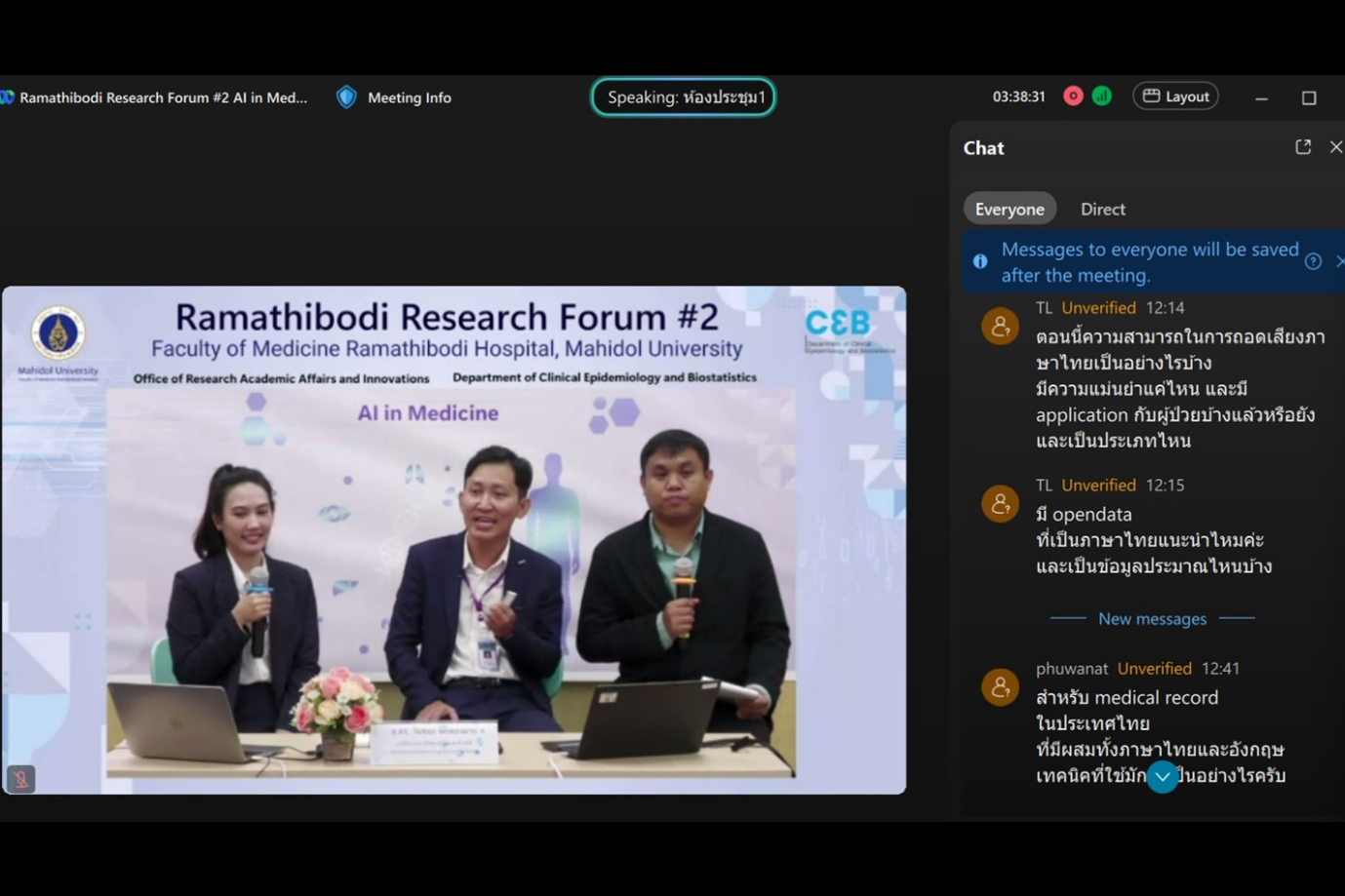Click the info icon in chat banner
This screenshot has width=1345, height=896.
pyautogui.click(x=980, y=261)
